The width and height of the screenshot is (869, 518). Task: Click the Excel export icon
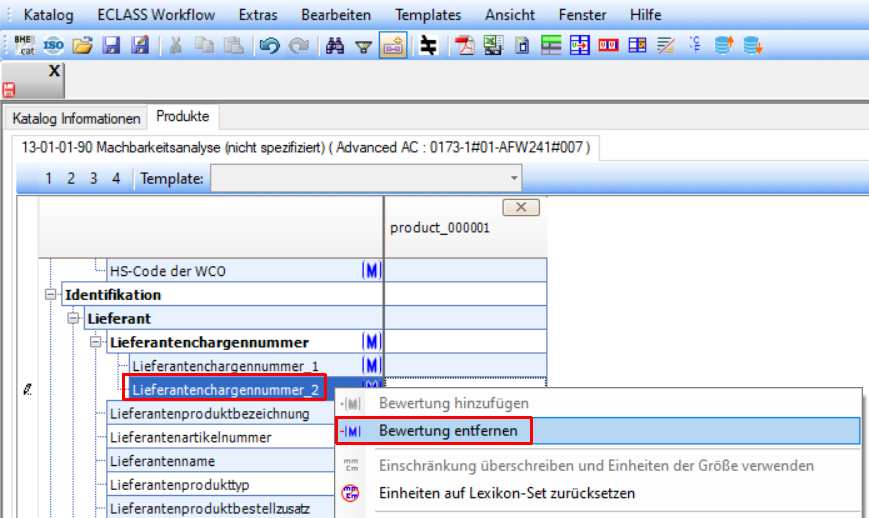(493, 45)
